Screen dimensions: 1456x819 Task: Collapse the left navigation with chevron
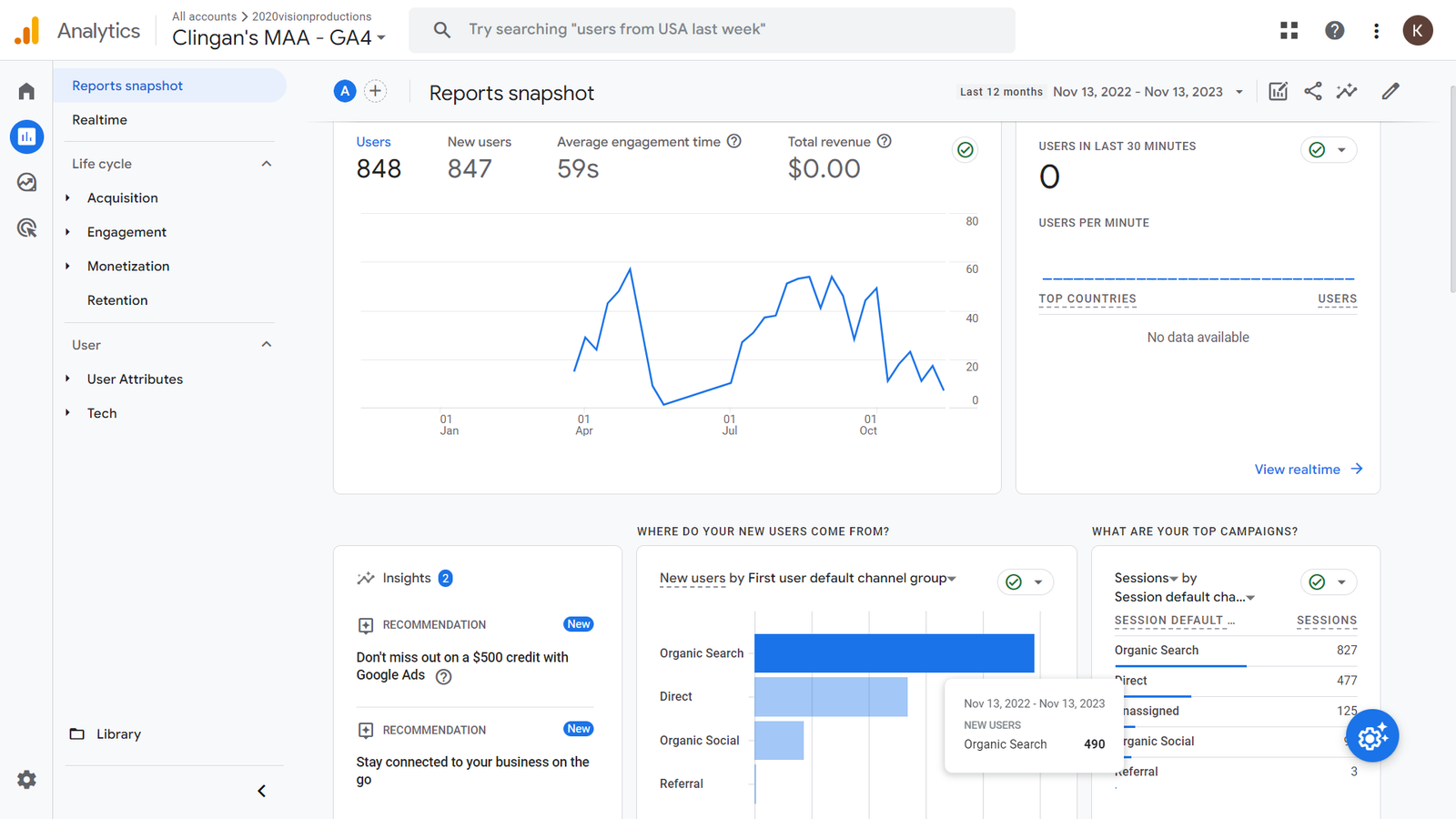pos(261,791)
